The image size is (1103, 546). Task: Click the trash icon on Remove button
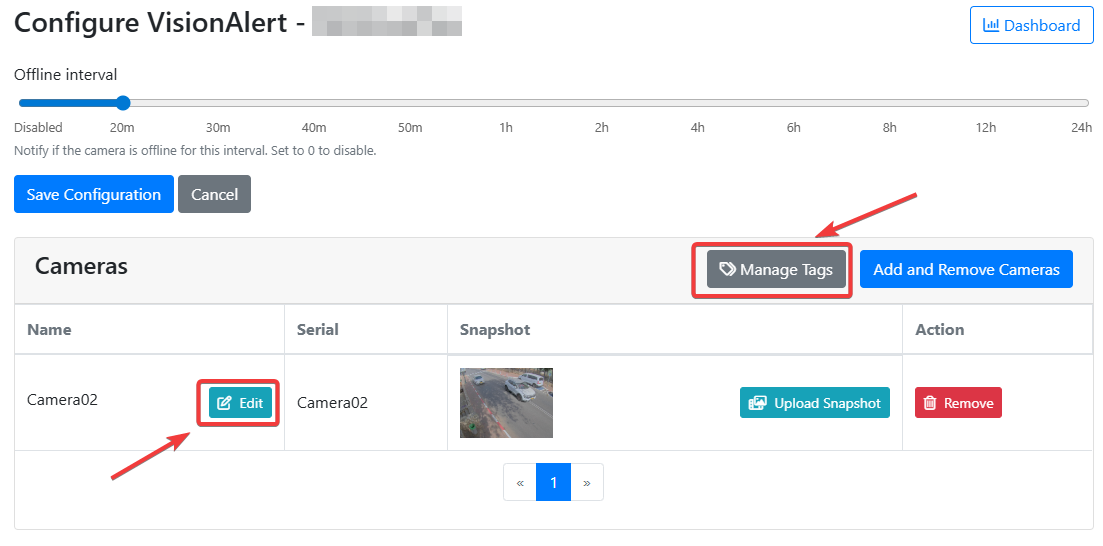tap(930, 403)
